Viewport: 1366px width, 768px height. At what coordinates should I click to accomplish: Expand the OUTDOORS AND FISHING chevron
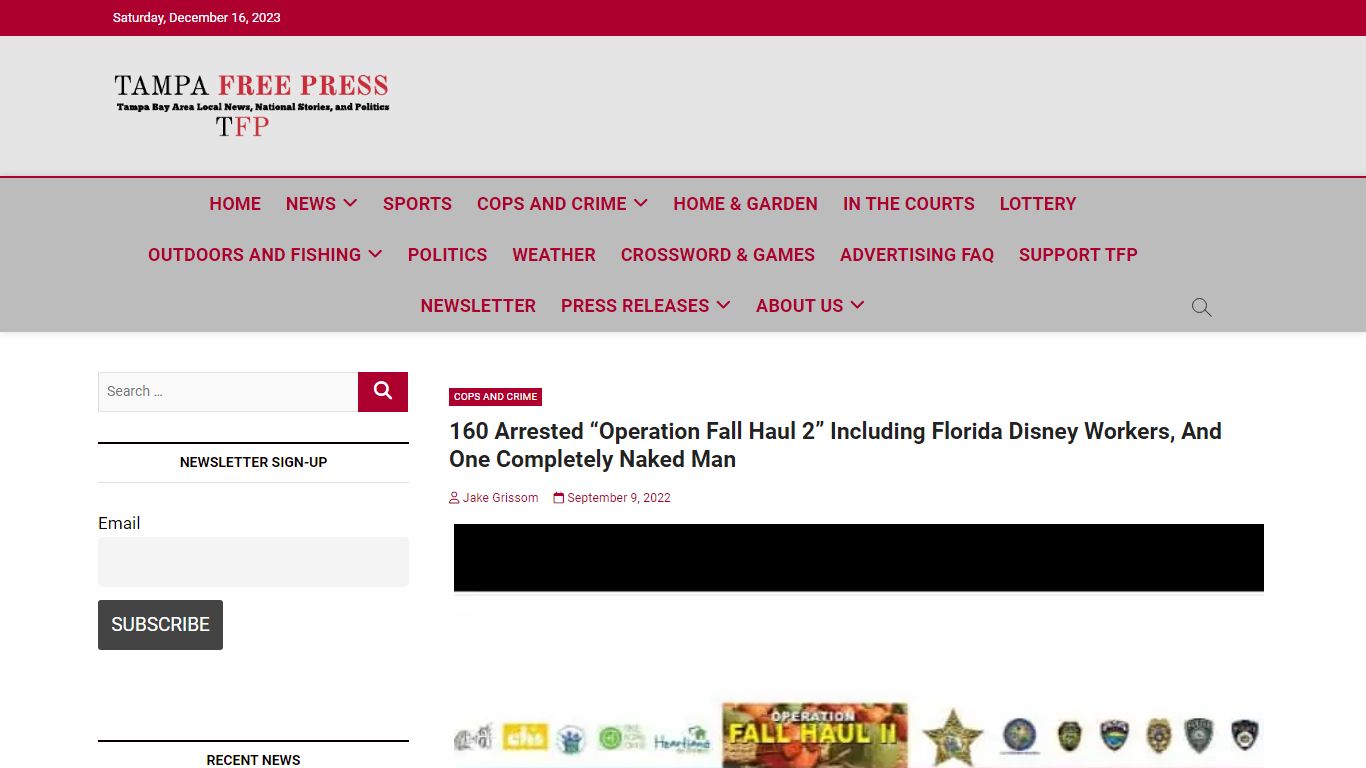375,254
